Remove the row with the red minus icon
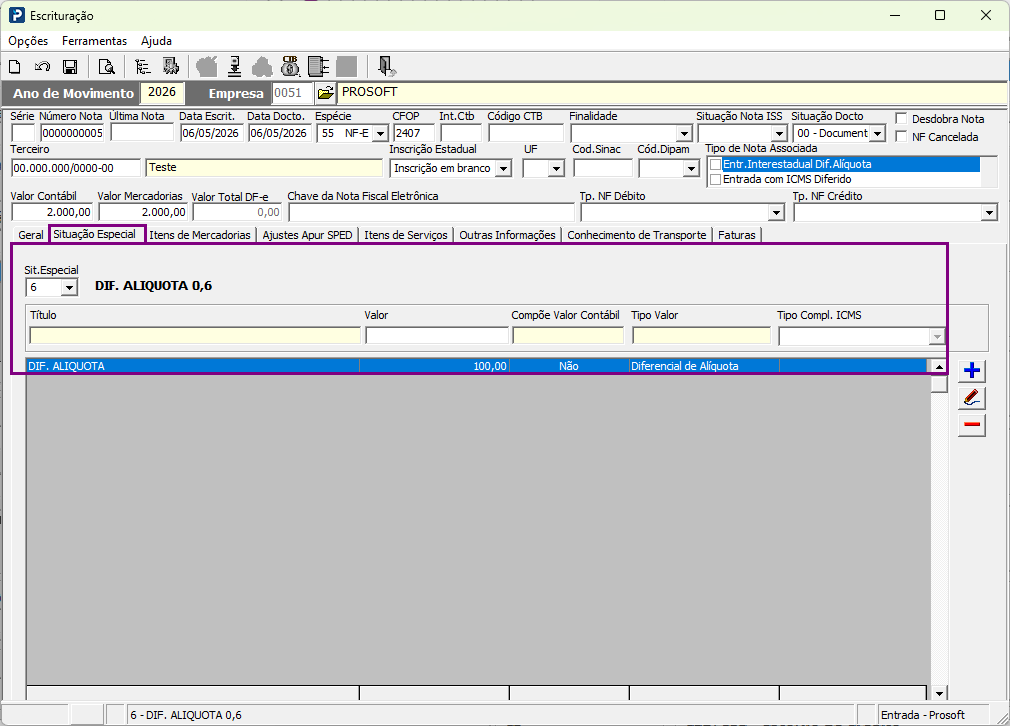Screen dimensions: 1010x726 tap(971, 425)
